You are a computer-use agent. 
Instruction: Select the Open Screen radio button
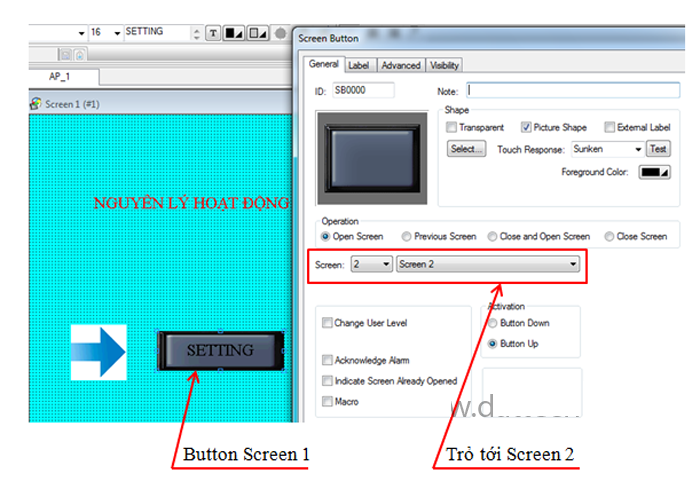tap(325, 237)
